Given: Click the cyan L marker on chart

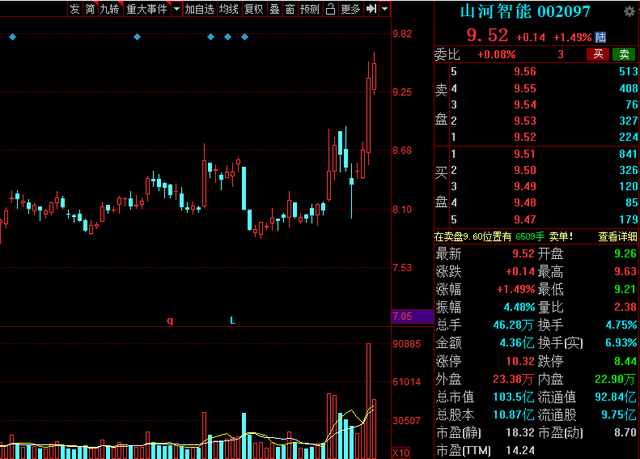Looking at the screenshot, I should tap(233, 321).
